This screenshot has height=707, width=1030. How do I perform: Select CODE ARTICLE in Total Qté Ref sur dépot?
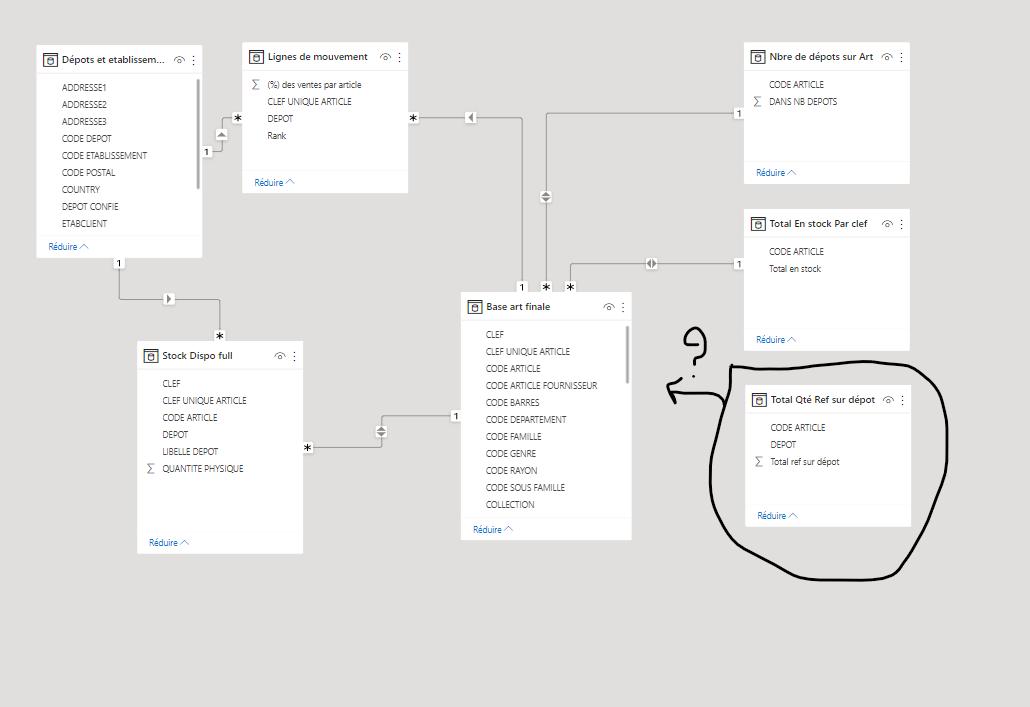pyautogui.click(x=797, y=428)
